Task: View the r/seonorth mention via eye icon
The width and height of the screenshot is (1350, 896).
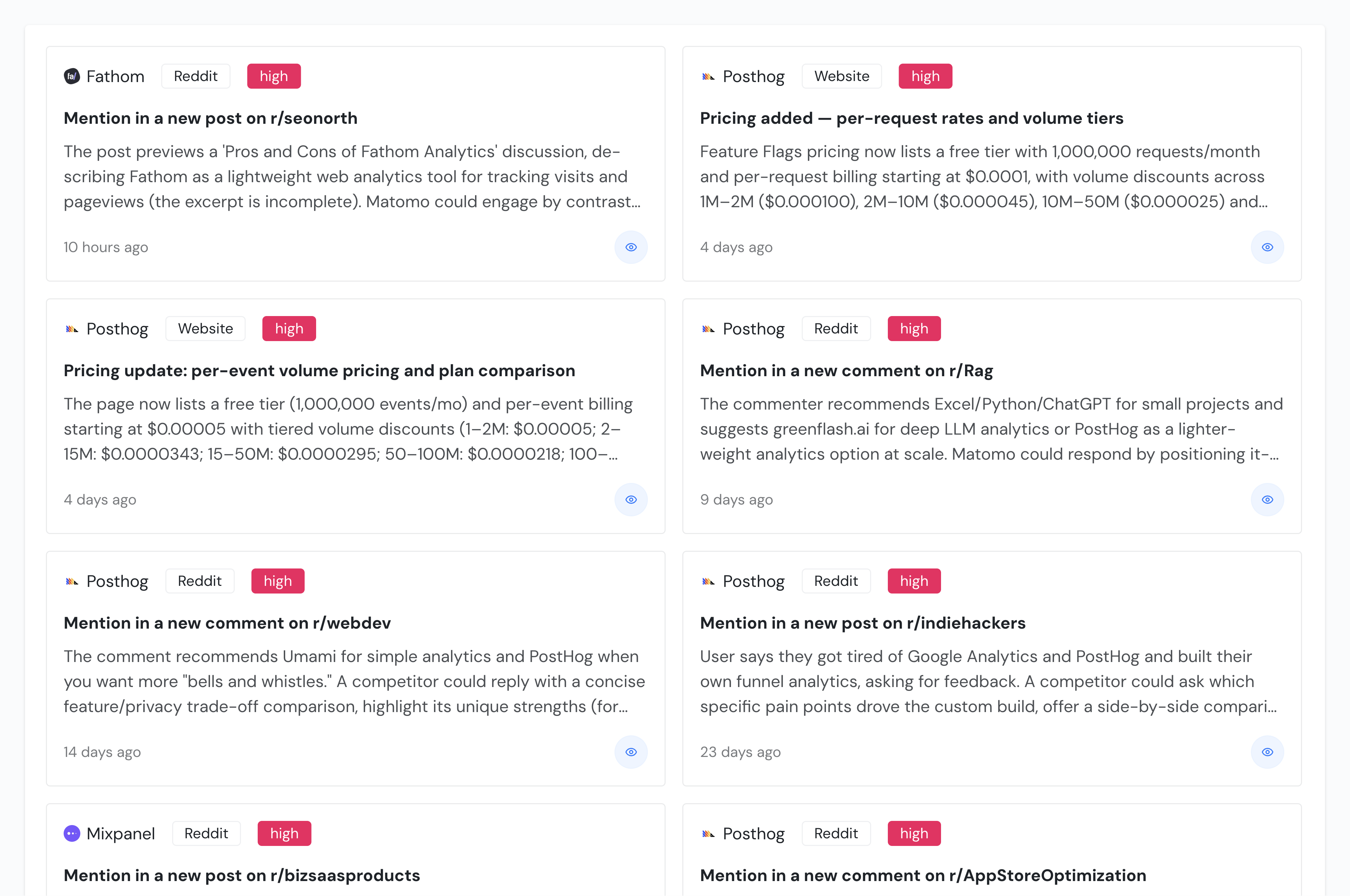Action: click(x=631, y=248)
